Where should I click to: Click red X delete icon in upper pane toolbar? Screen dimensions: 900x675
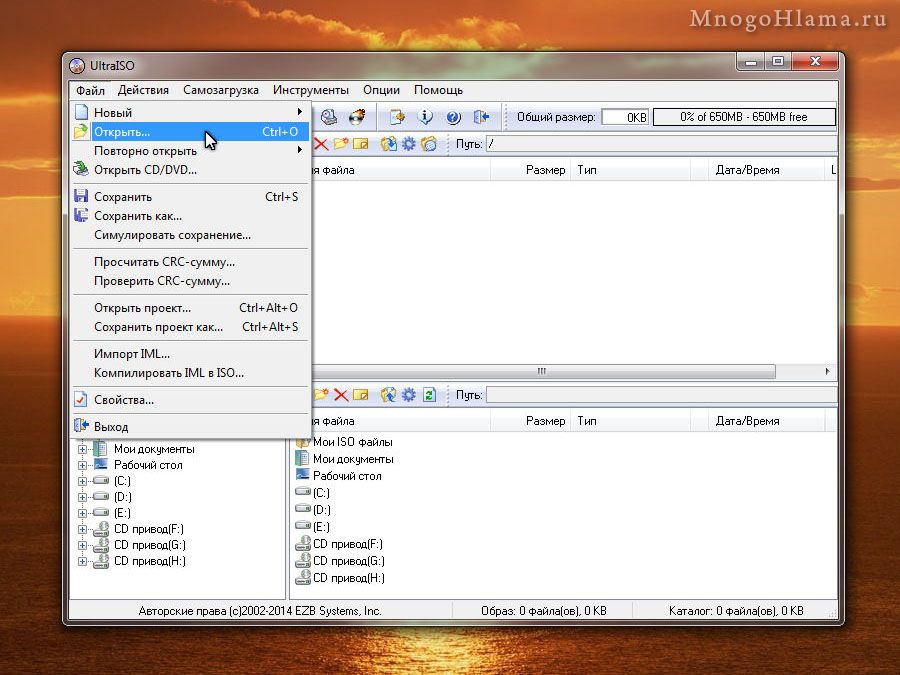click(321, 144)
